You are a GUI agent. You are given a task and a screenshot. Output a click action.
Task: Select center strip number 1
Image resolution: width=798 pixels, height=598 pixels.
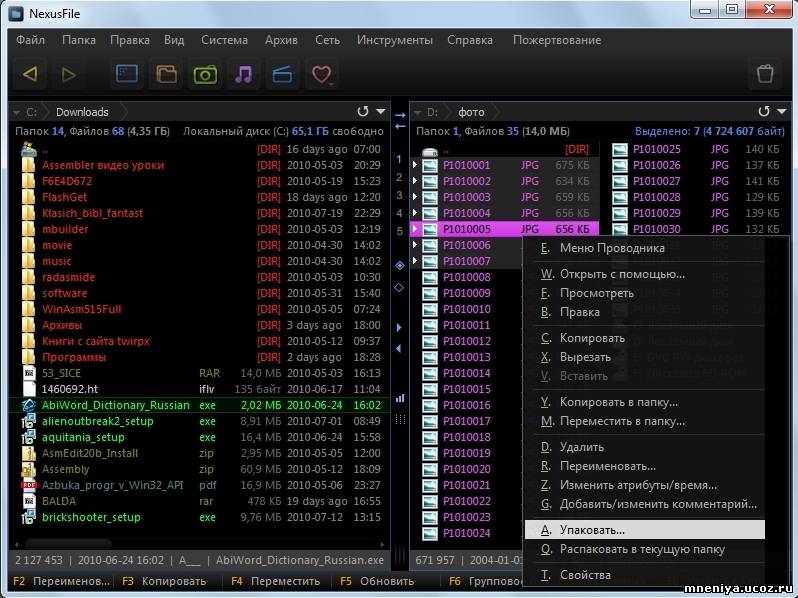pyautogui.click(x=399, y=159)
